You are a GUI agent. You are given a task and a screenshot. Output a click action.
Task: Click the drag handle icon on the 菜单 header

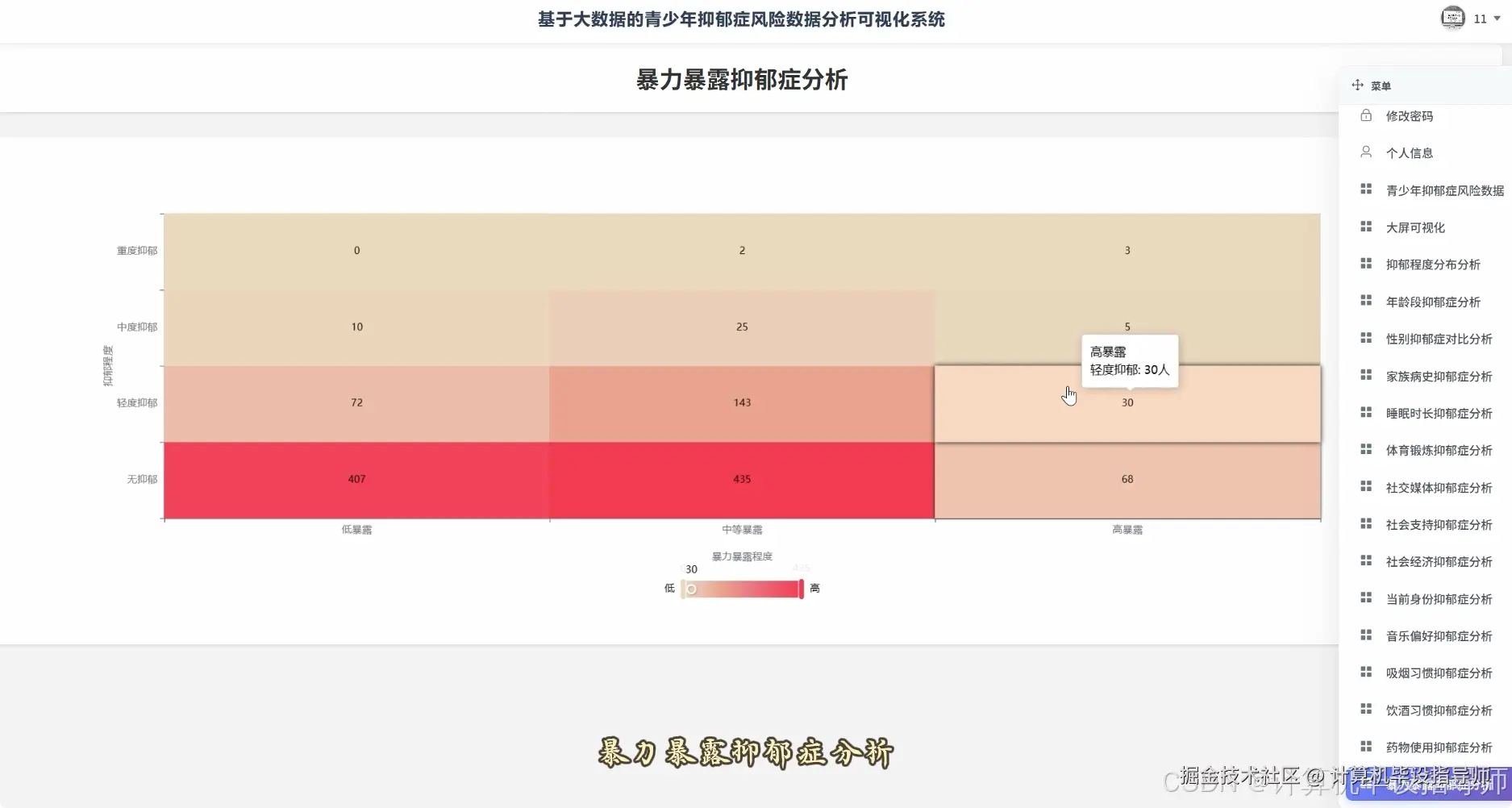coord(1356,85)
